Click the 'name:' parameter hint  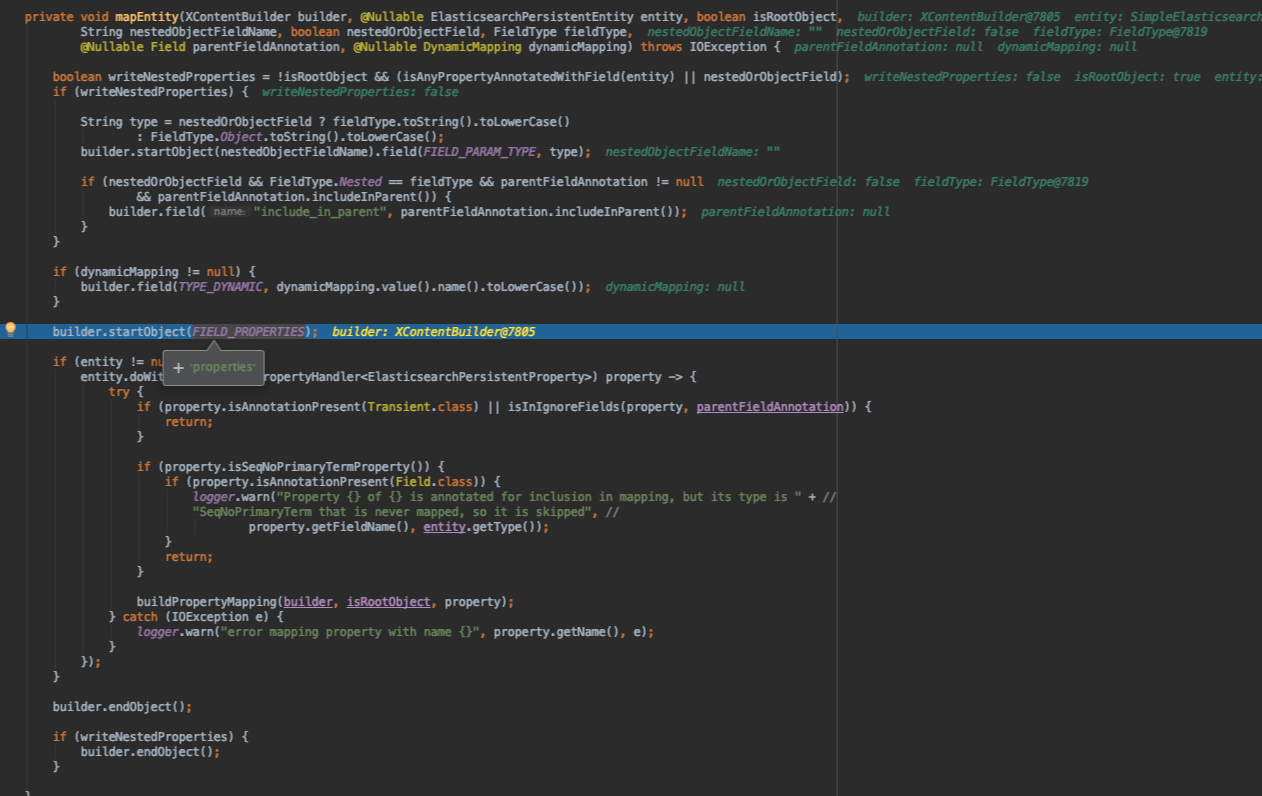[x=229, y=212]
